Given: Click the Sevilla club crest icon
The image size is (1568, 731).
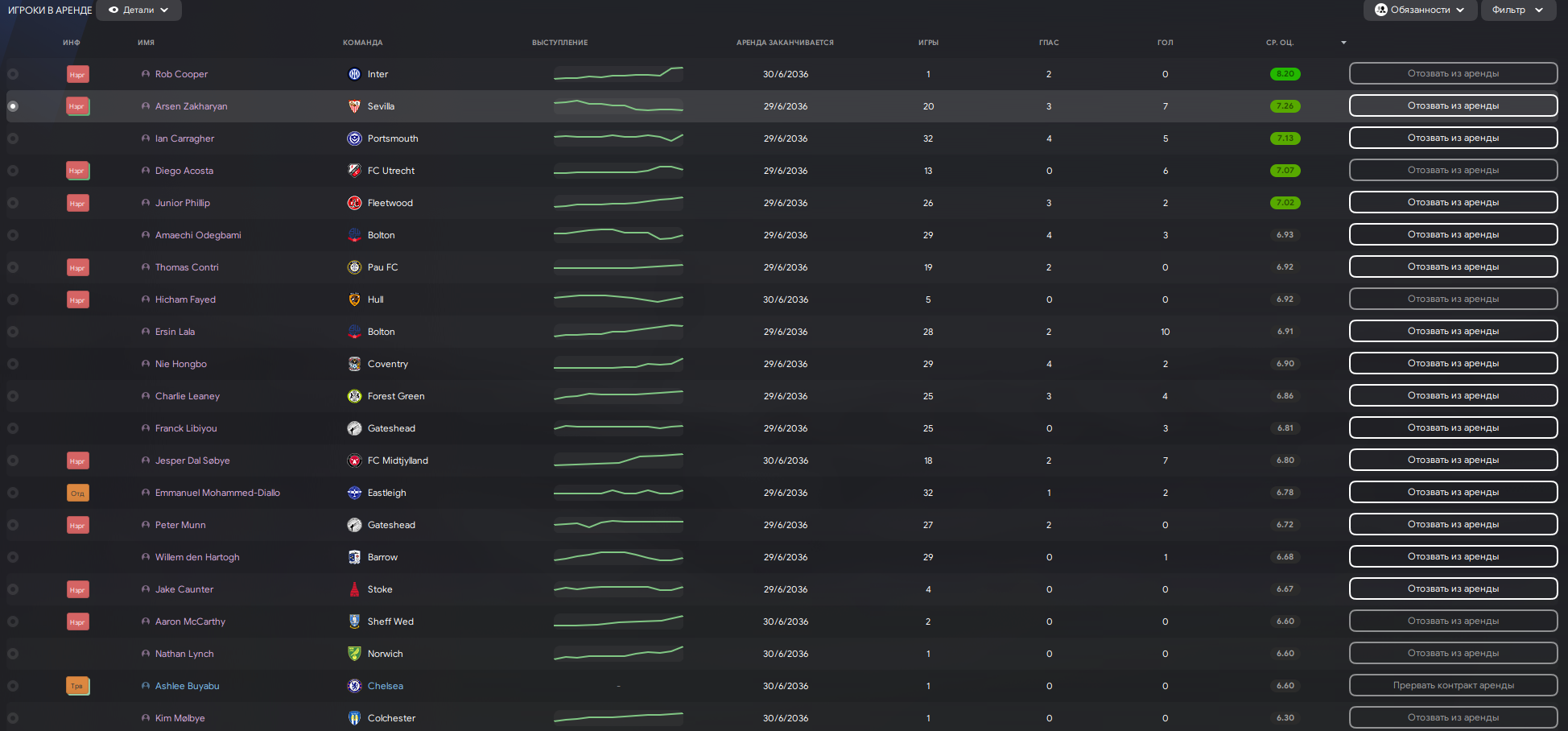Looking at the screenshot, I should pyautogui.click(x=354, y=106).
